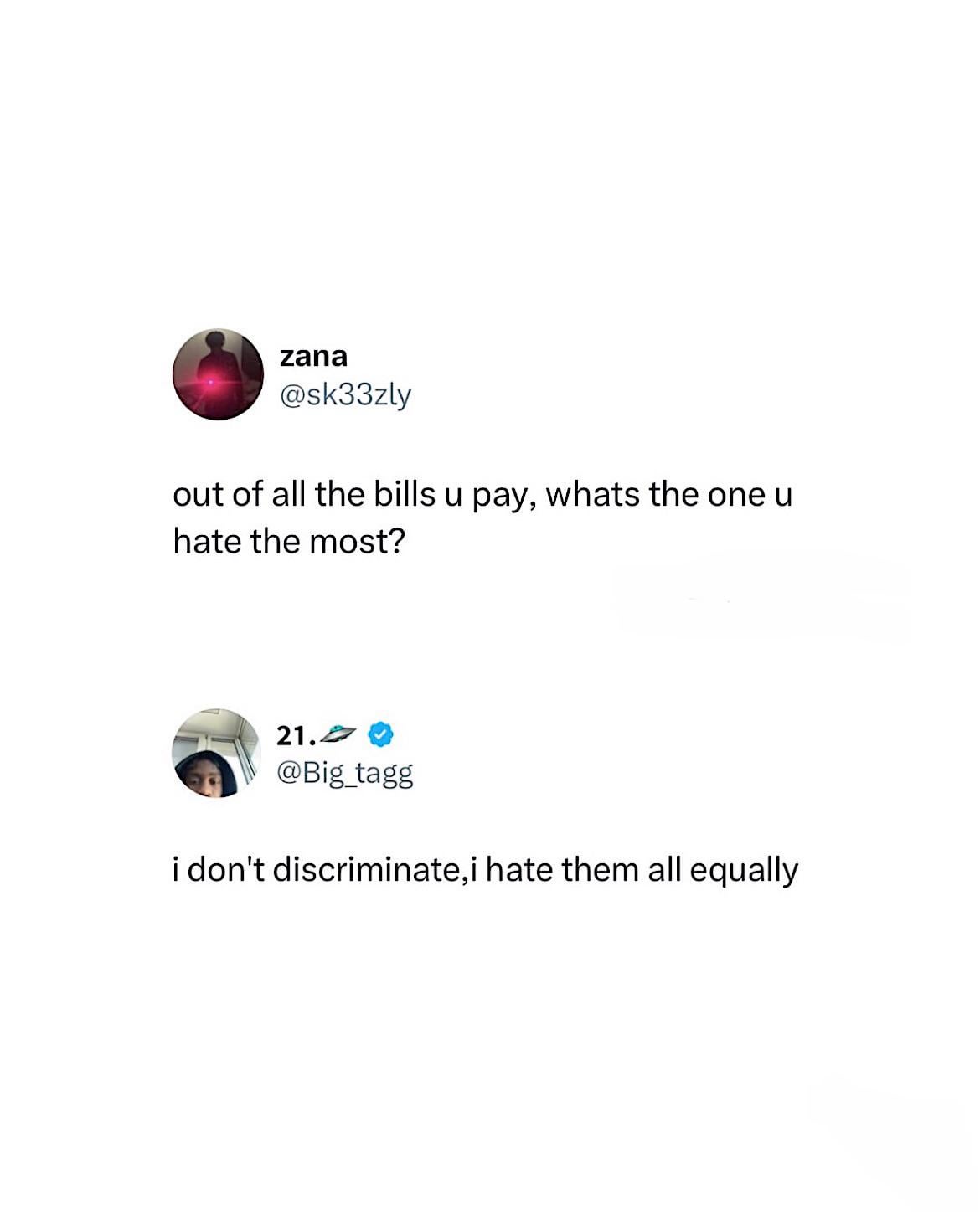The image size is (980, 1215).
Task: Open the @sk33zly handle link
Action: 344,395
